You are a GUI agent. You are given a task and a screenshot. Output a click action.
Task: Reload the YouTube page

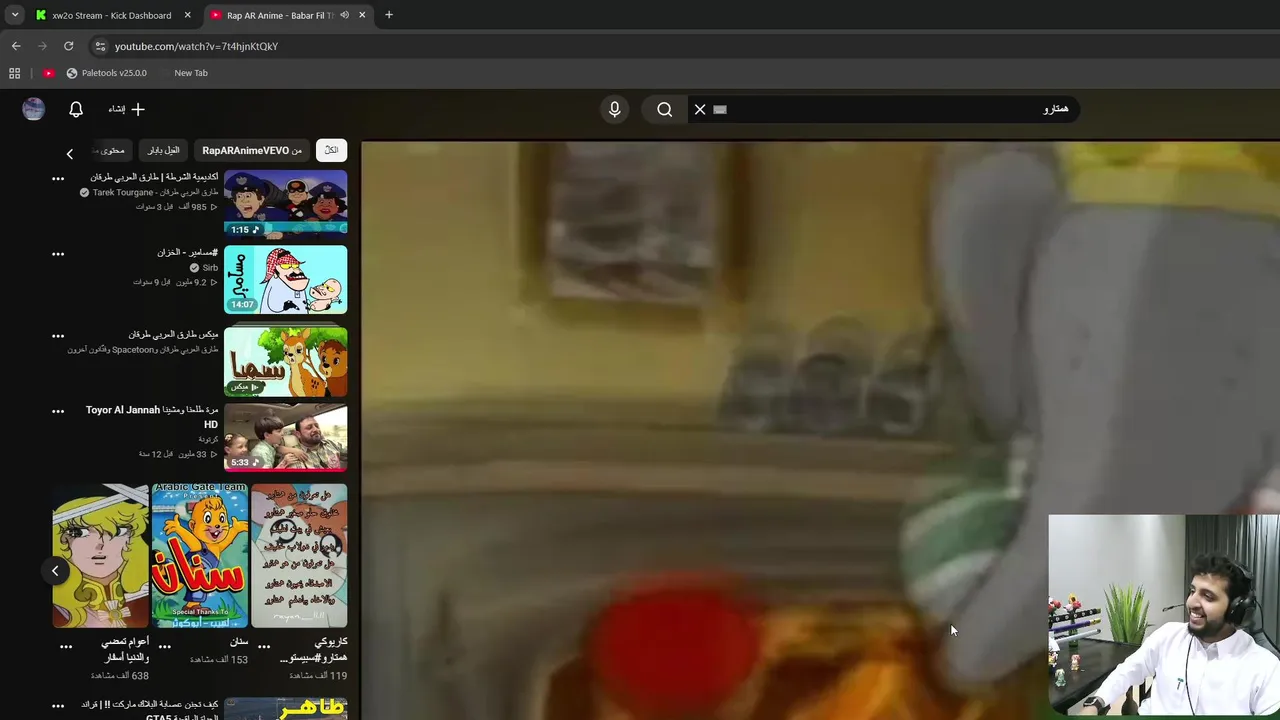[68, 46]
